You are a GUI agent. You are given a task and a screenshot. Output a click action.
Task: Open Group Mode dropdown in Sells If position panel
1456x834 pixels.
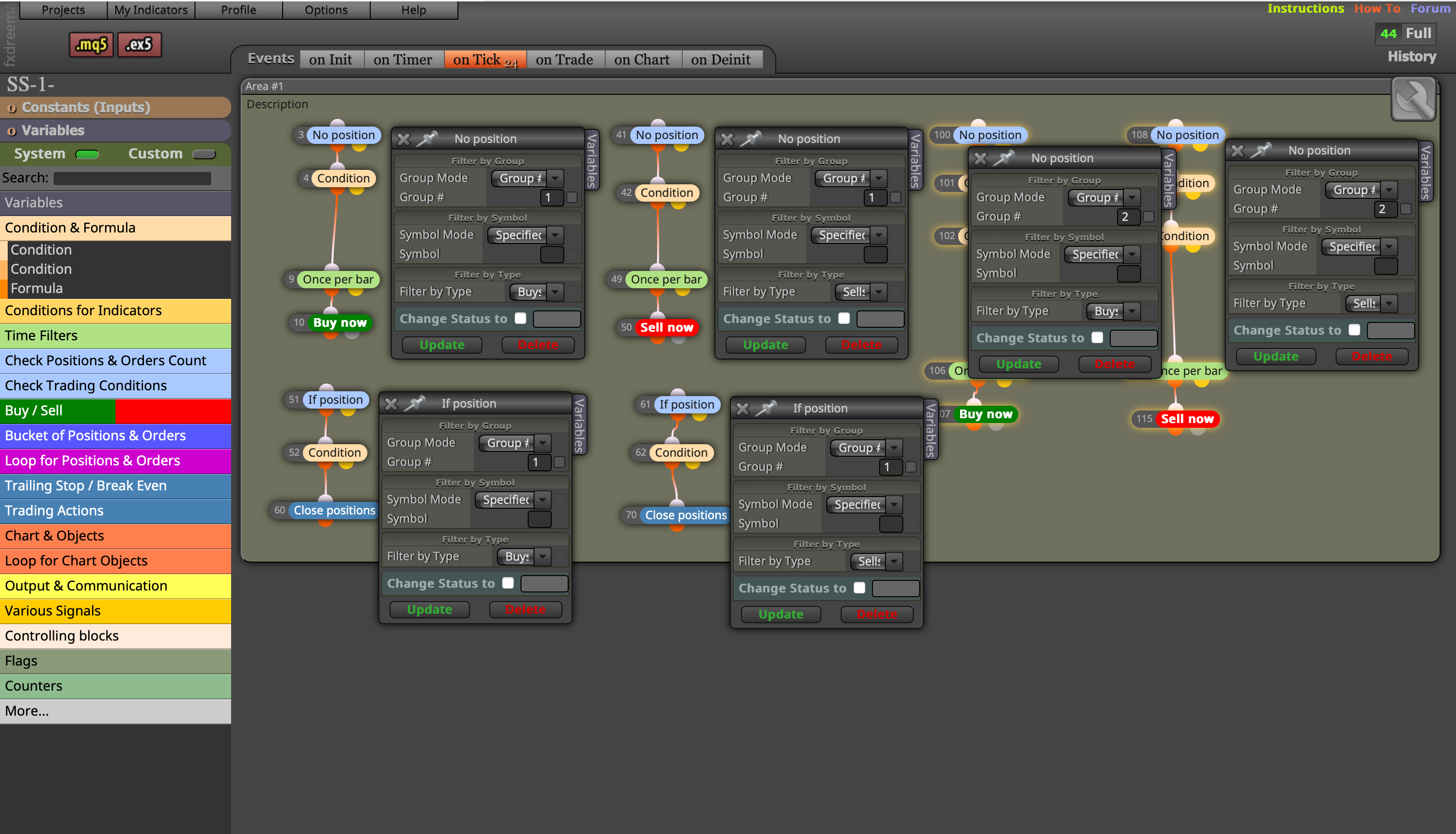[x=867, y=448]
